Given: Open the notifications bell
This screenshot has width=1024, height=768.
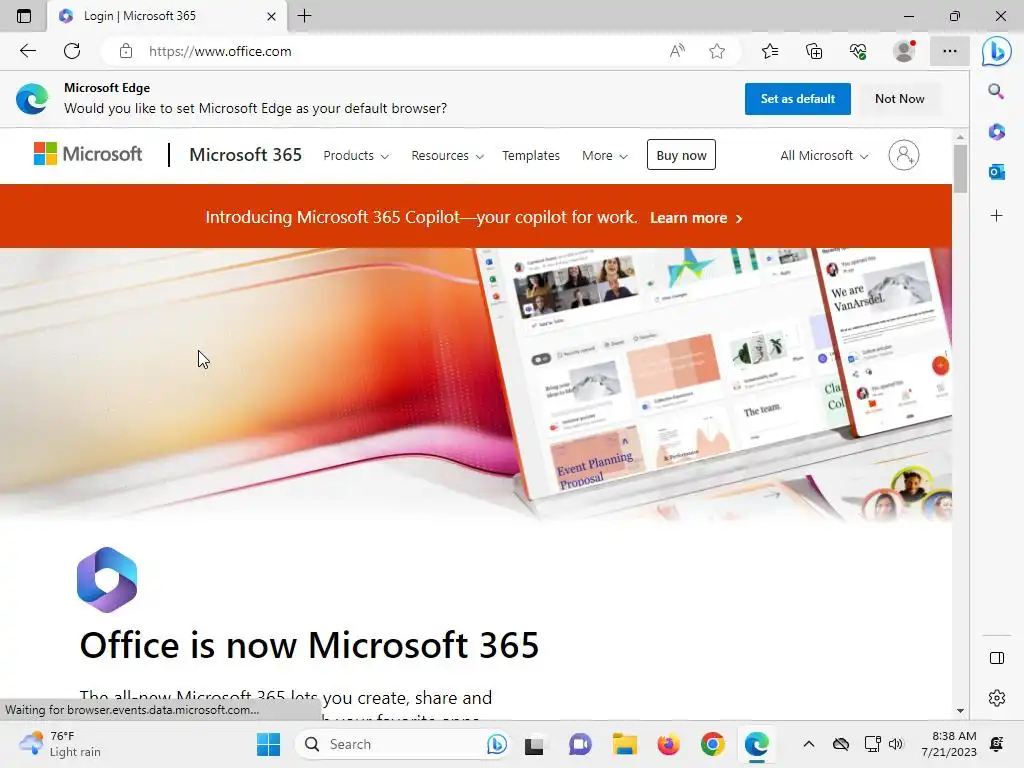Looking at the screenshot, I should click(997, 744).
